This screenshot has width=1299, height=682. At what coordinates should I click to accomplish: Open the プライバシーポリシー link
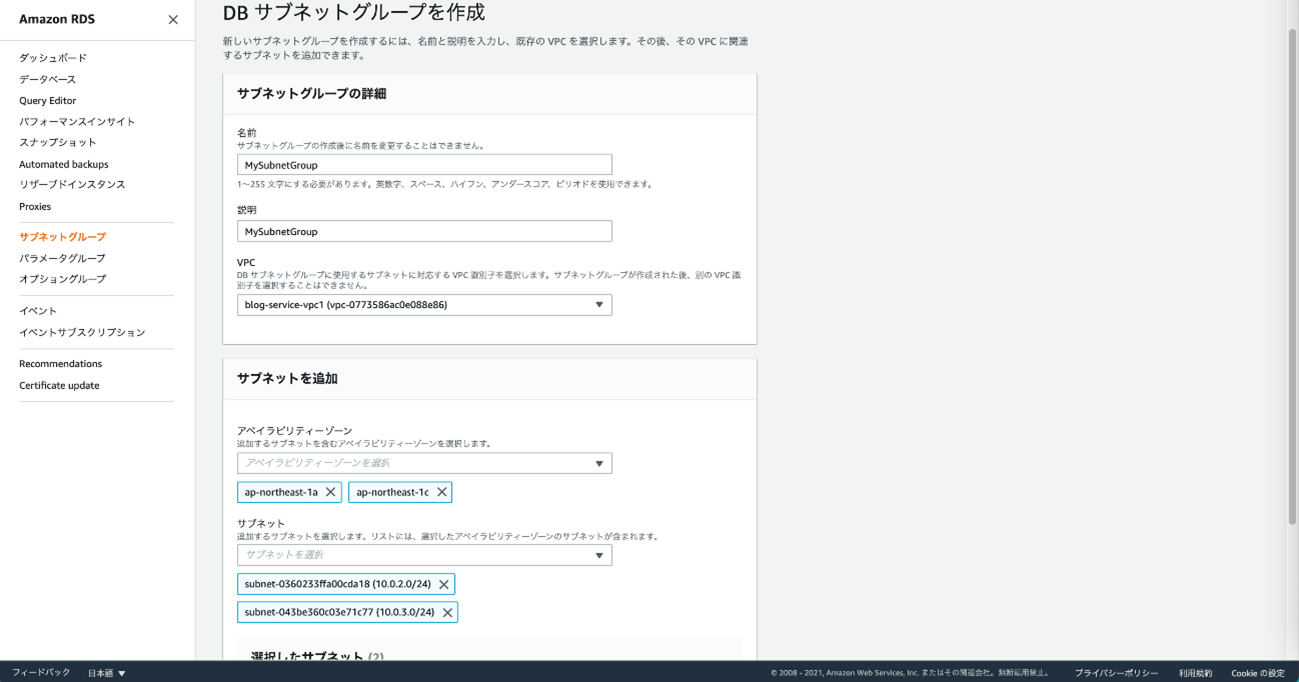1116,673
